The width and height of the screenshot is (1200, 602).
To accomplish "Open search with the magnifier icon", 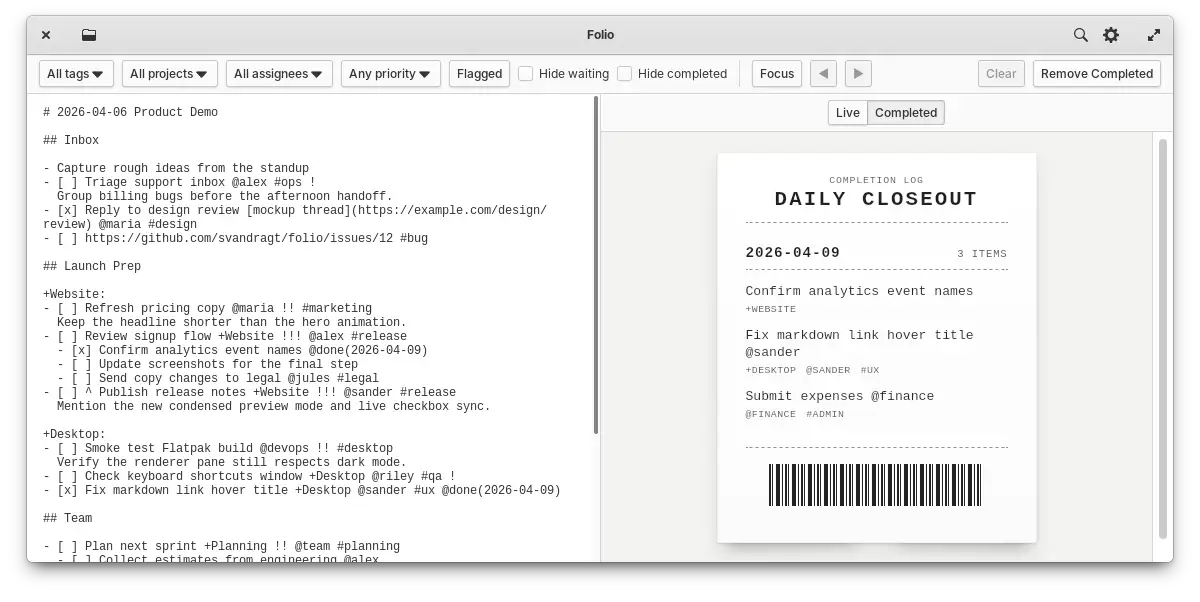I will (1081, 35).
